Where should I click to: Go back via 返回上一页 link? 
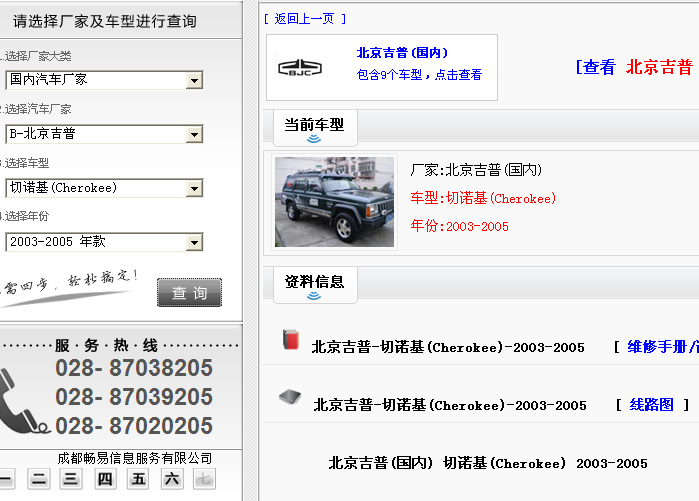pyautogui.click(x=304, y=19)
